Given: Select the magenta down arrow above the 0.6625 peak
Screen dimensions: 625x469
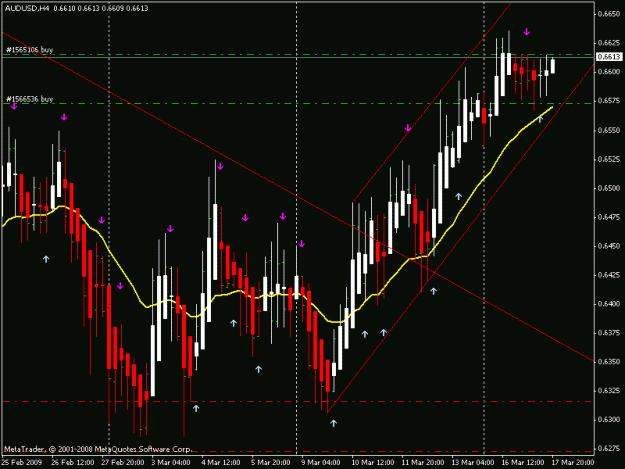Looking at the screenshot, I should coord(527,32).
